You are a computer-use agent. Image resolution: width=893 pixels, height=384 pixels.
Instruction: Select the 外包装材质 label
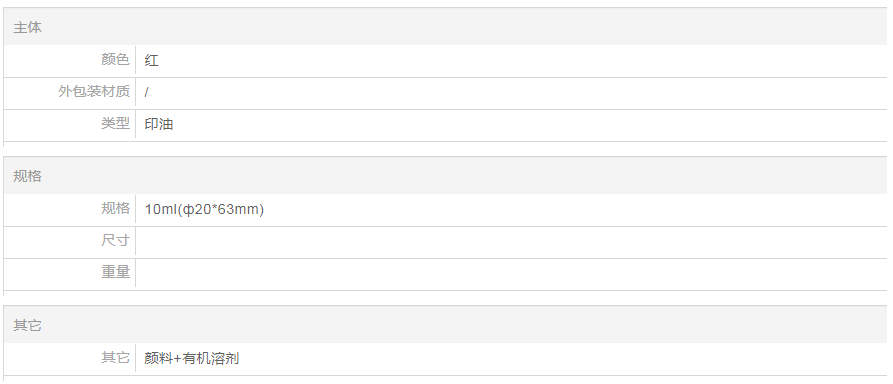click(94, 91)
